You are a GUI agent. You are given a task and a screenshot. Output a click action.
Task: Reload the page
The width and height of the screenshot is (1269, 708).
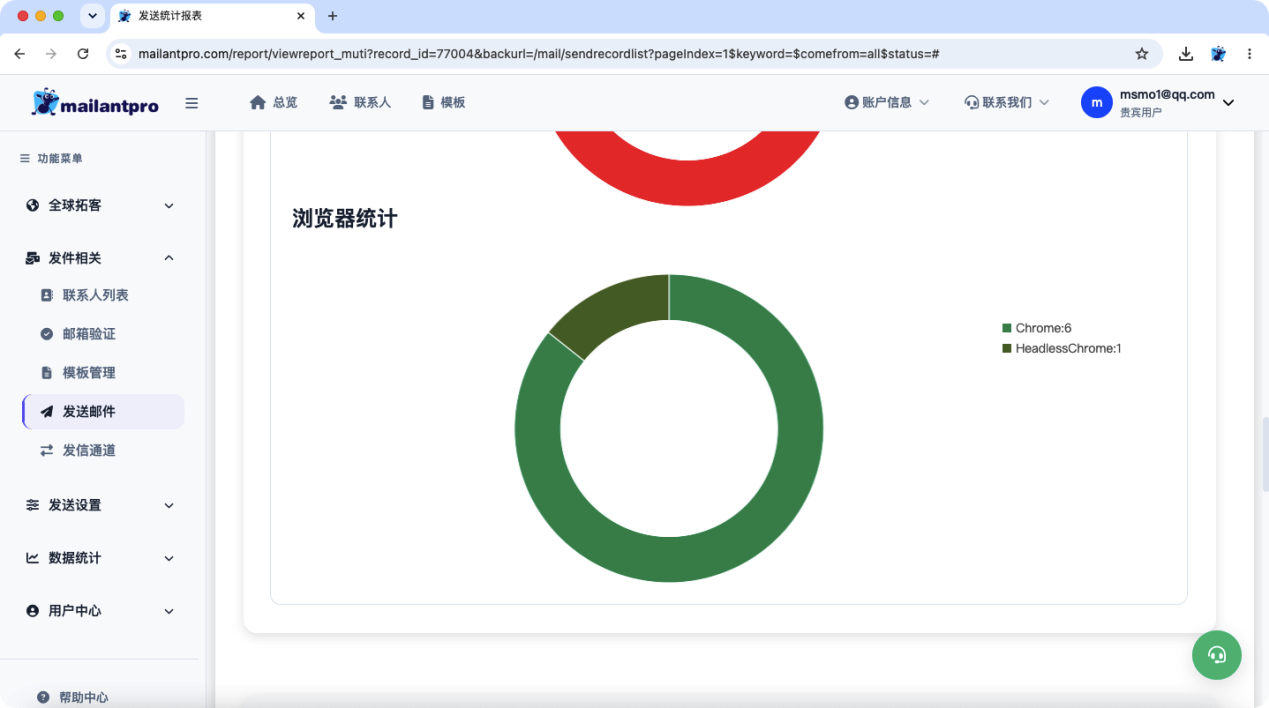coord(83,54)
